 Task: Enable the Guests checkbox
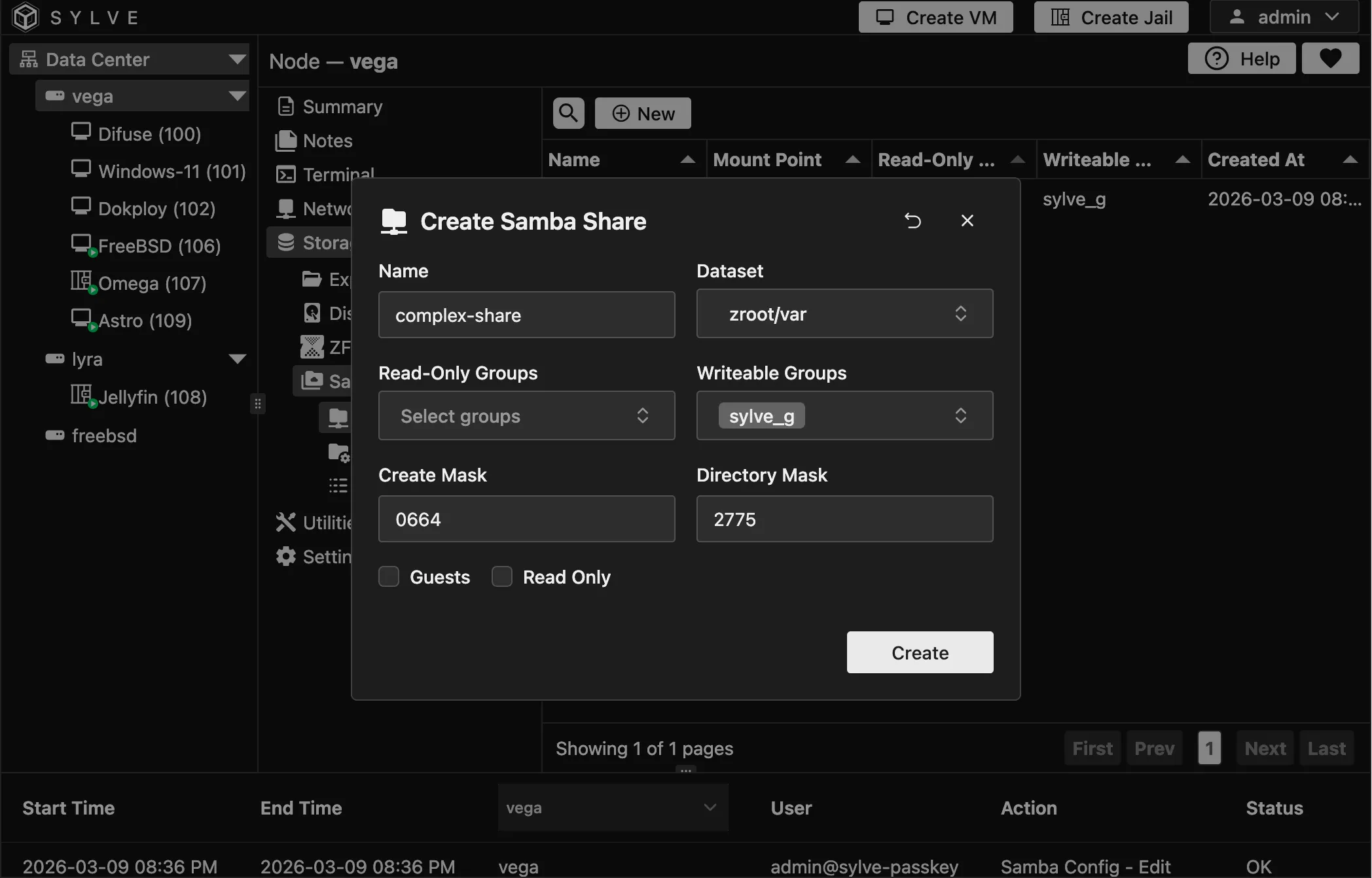[389, 576]
